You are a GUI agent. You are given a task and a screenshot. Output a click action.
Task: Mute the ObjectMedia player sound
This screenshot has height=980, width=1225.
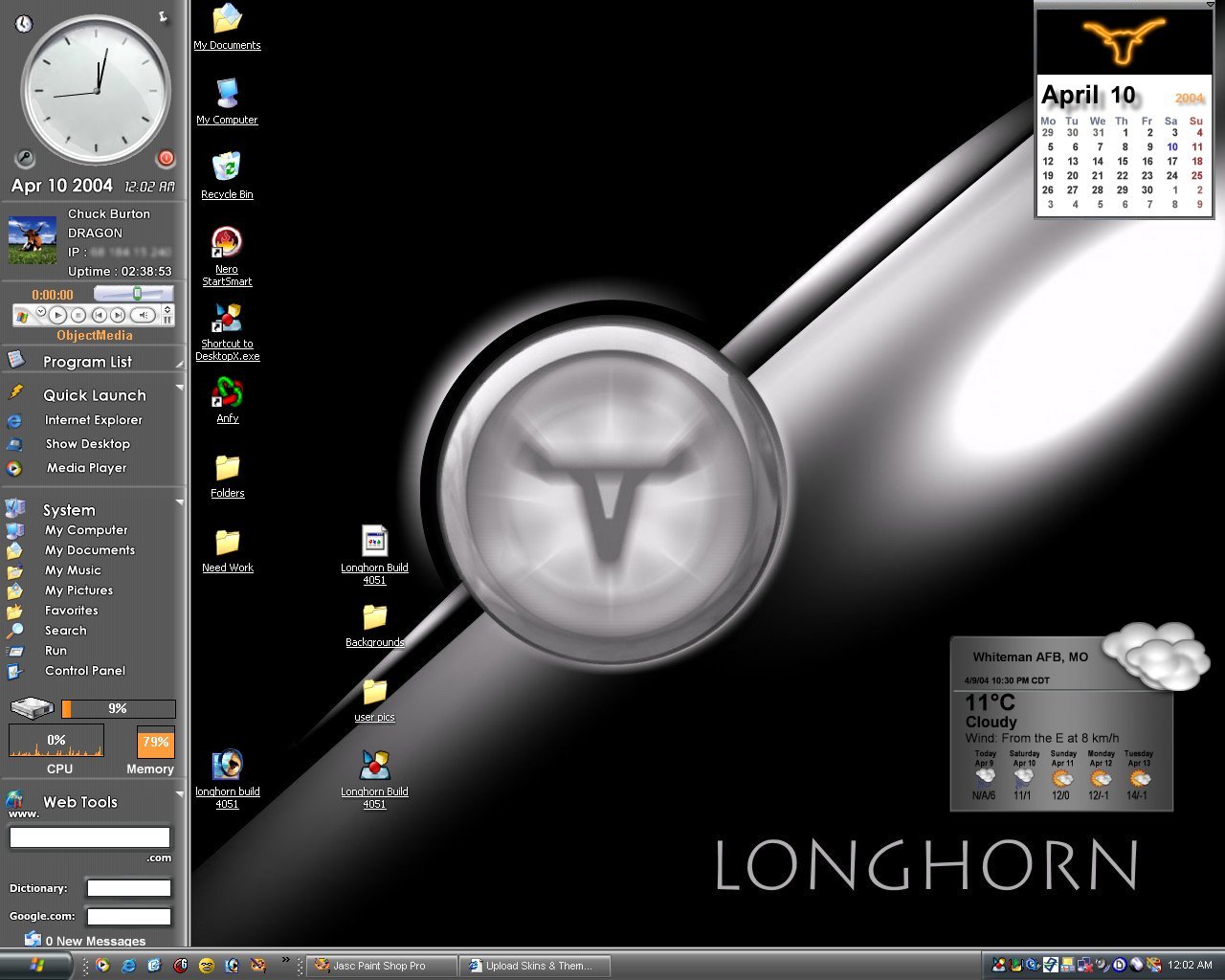click(x=144, y=315)
